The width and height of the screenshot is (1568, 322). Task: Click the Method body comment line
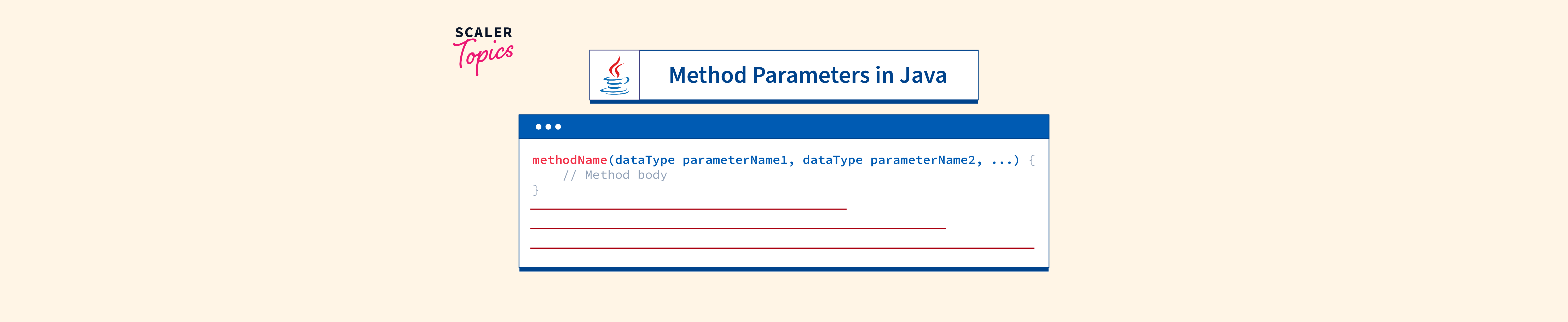615,176
